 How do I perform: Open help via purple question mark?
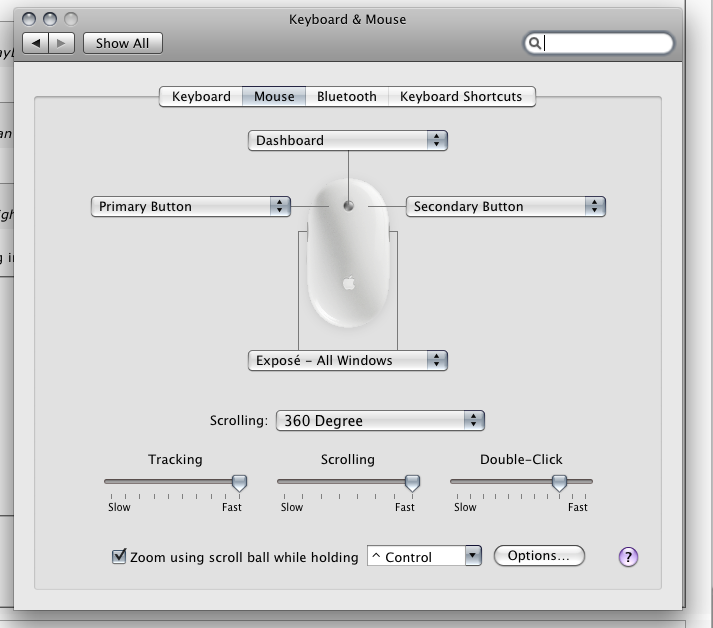click(628, 557)
